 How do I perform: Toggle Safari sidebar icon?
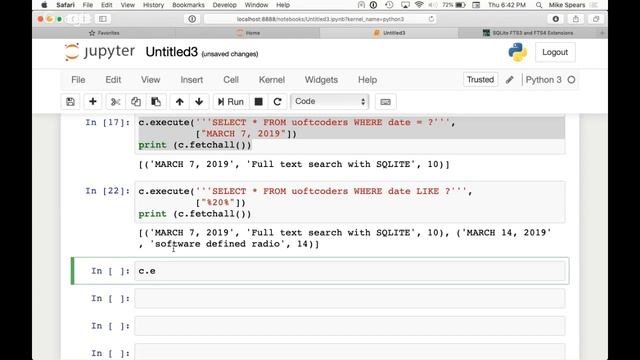point(103,19)
